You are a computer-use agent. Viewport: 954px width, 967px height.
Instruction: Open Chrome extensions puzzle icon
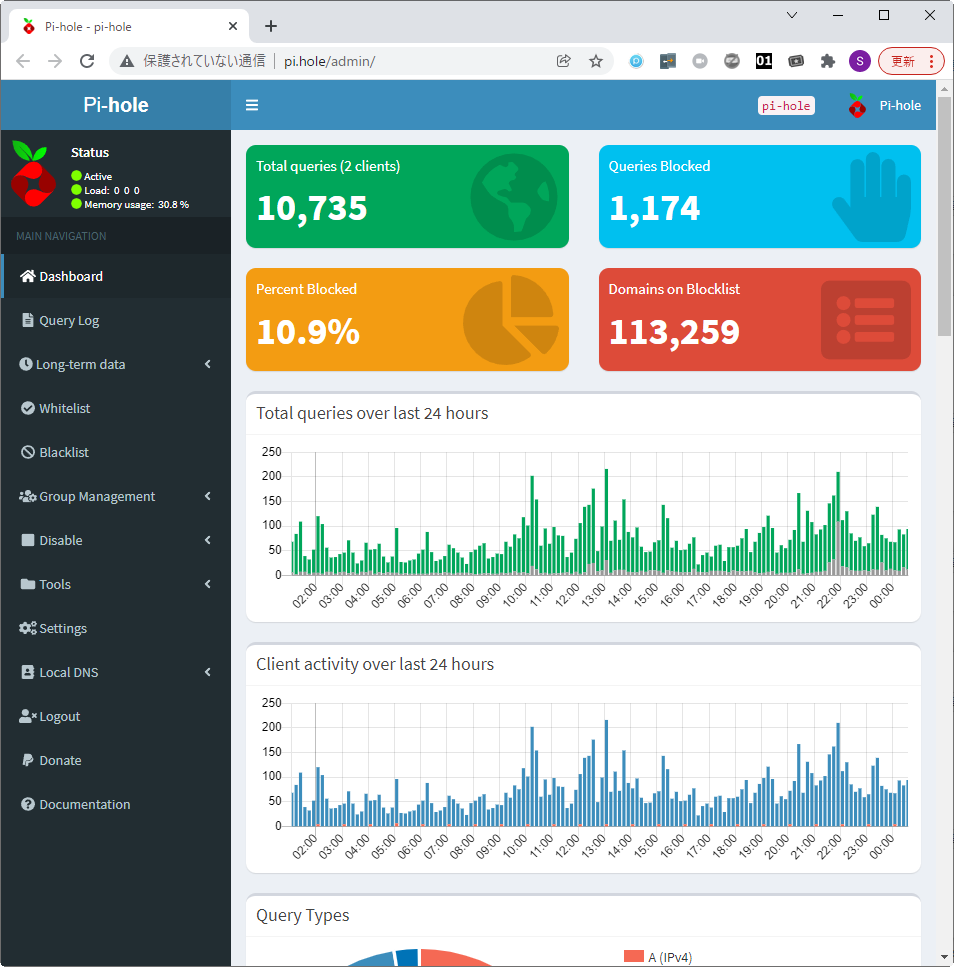[827, 61]
